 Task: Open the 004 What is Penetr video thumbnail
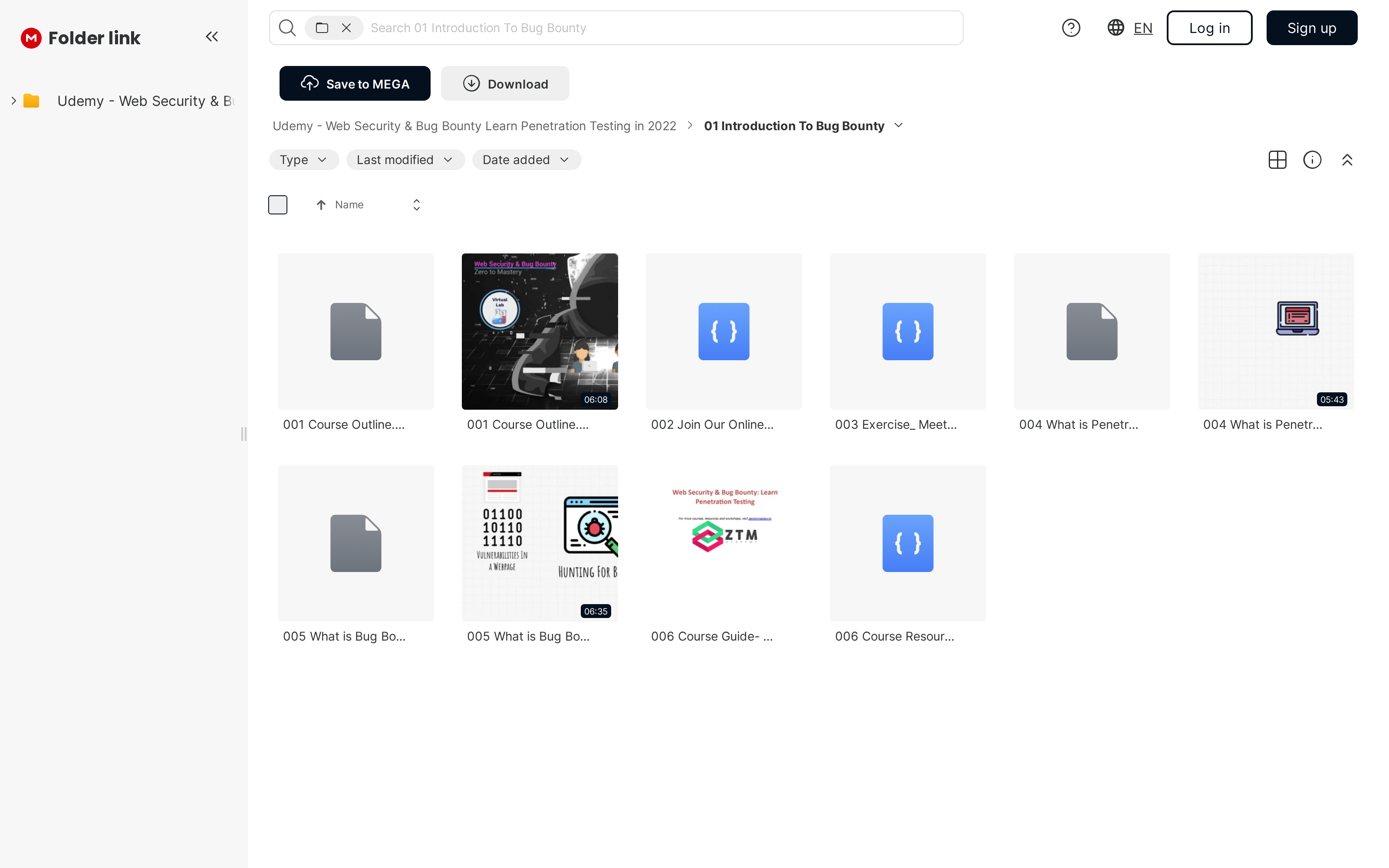tap(1275, 331)
